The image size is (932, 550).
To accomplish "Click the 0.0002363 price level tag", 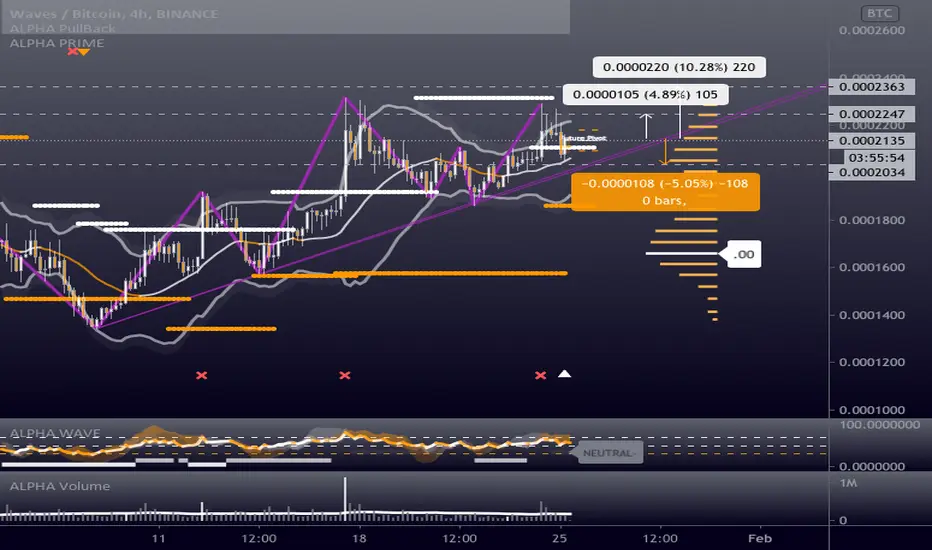I will point(871,87).
